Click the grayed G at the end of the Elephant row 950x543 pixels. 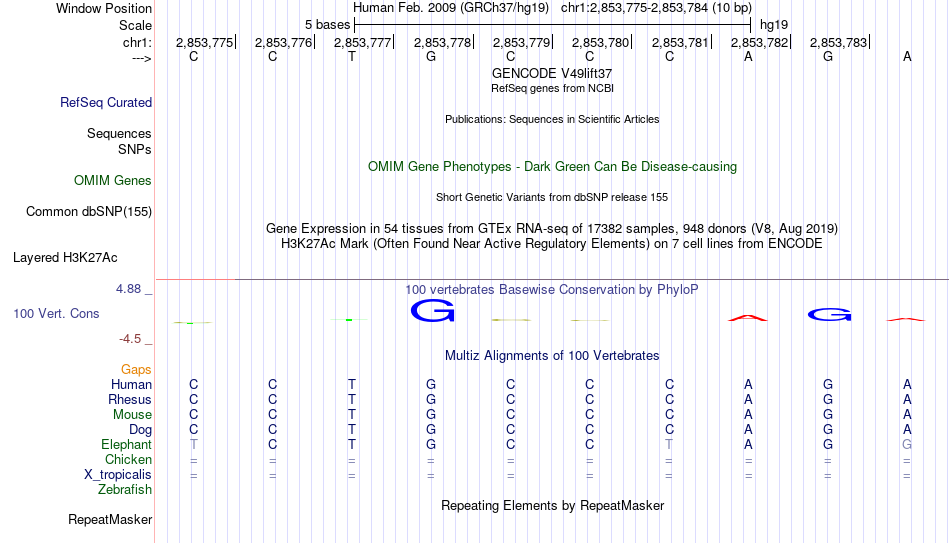tap(907, 444)
